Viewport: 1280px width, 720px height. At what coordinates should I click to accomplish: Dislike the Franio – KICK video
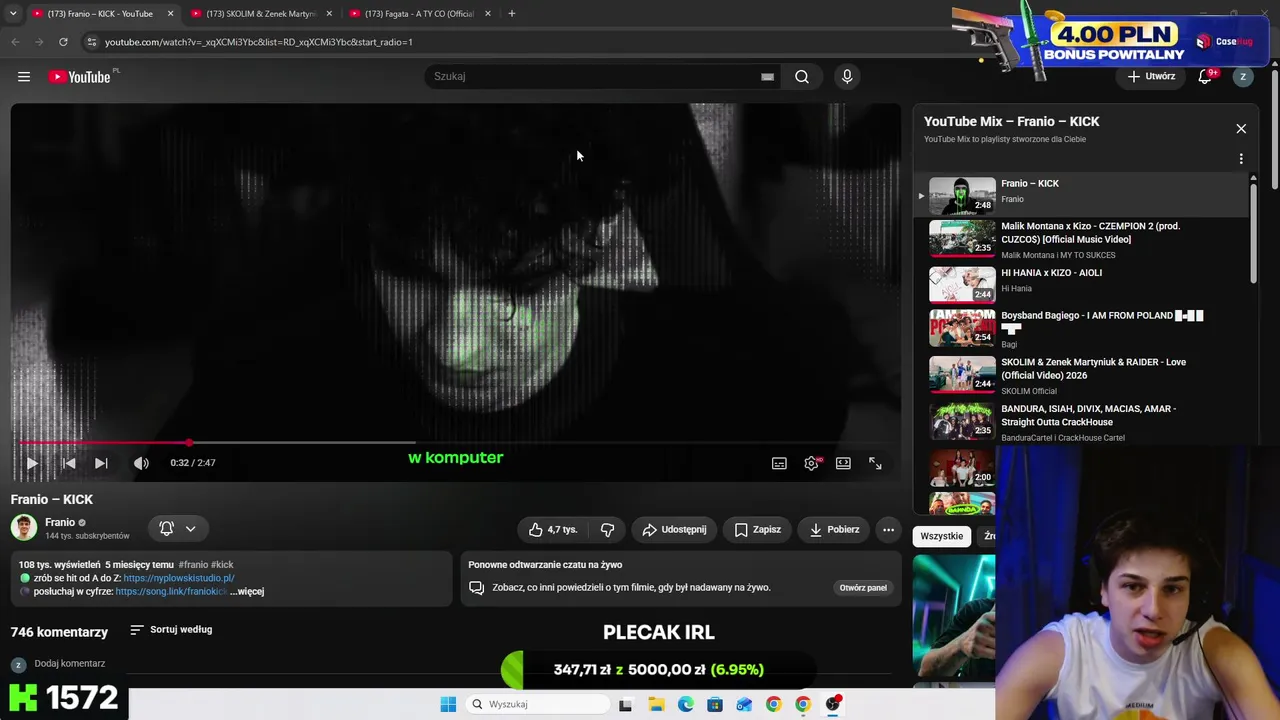coord(607,530)
